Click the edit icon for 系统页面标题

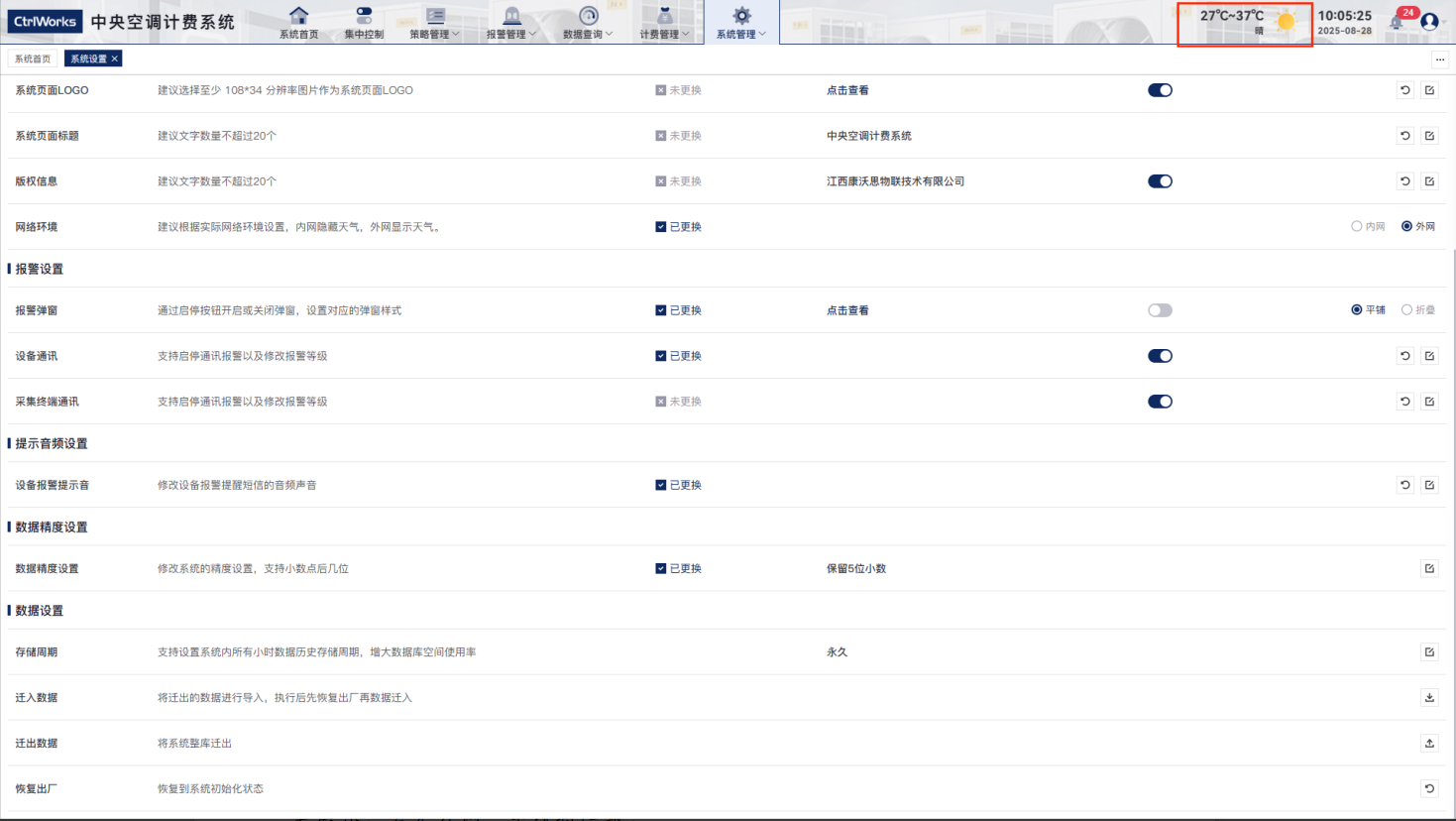point(1429,136)
